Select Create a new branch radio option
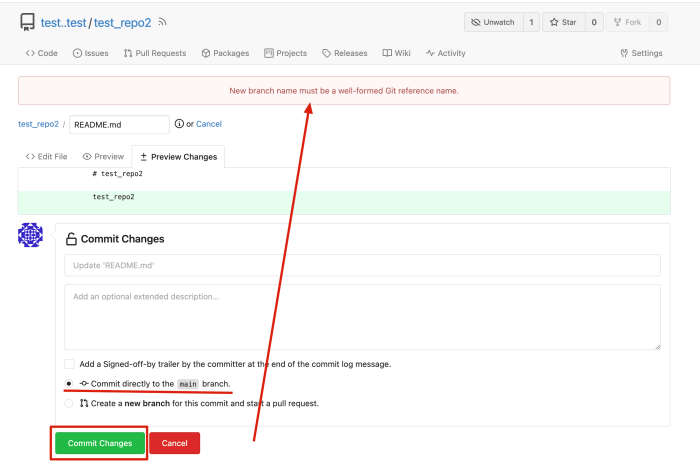700x470 pixels. tap(69, 403)
